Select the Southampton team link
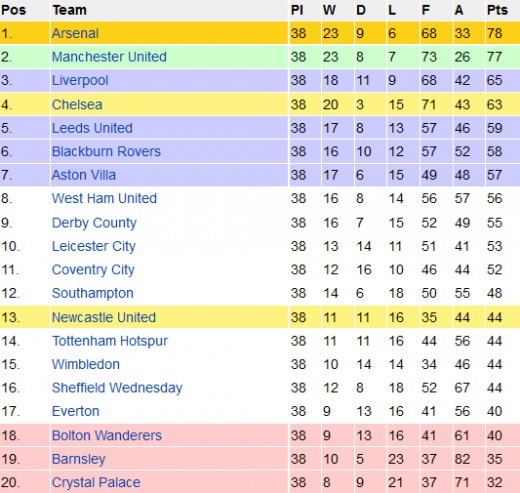 [93, 294]
